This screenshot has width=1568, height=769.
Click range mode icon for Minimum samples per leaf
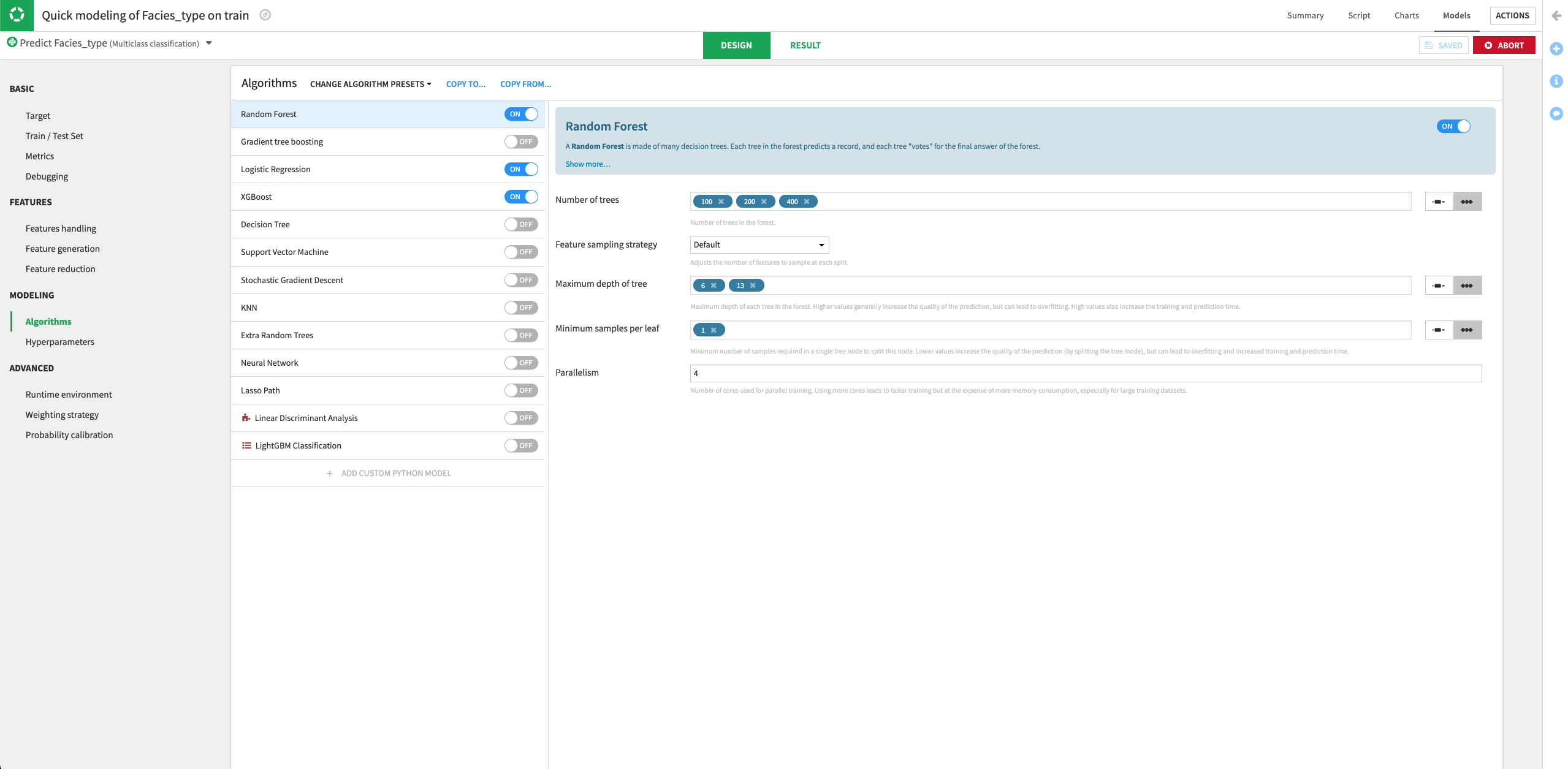(x=1439, y=330)
